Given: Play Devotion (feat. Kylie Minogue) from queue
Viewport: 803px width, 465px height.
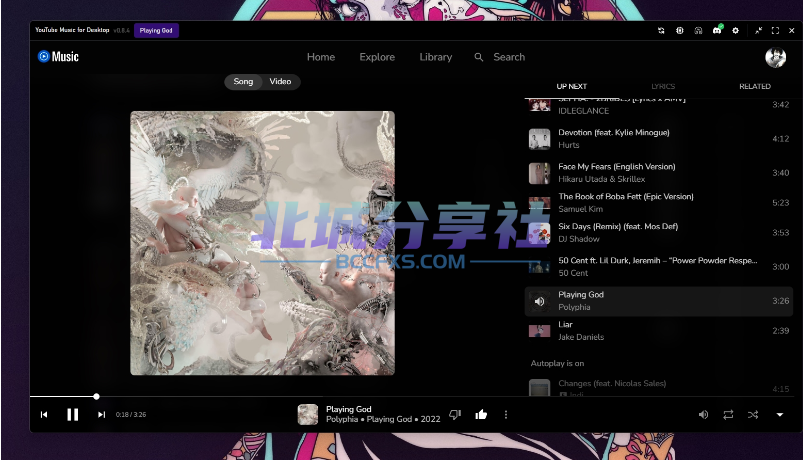Looking at the screenshot, I should [659, 139].
